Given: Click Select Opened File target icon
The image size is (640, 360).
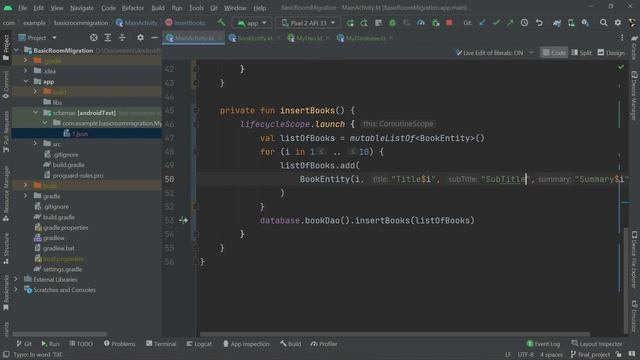Looking at the screenshot, I should click(93, 38).
